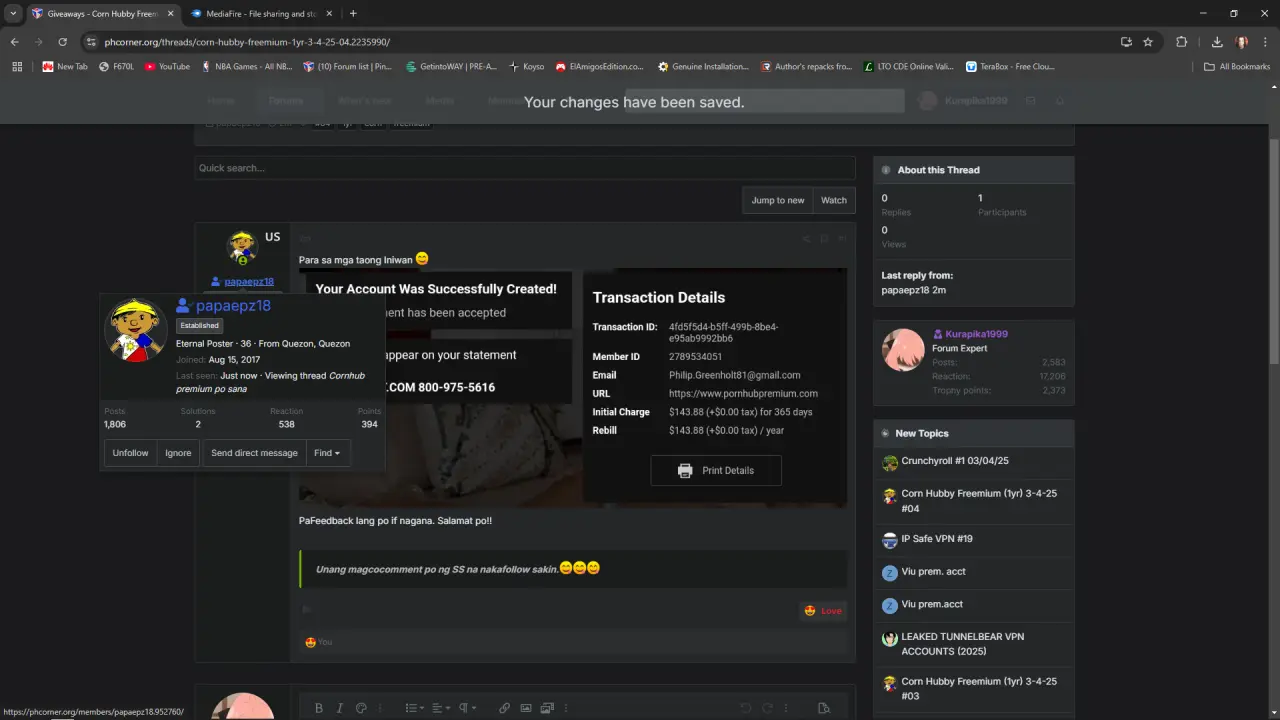Open the Koyso bookmark
1280x720 pixels.
[527, 67]
